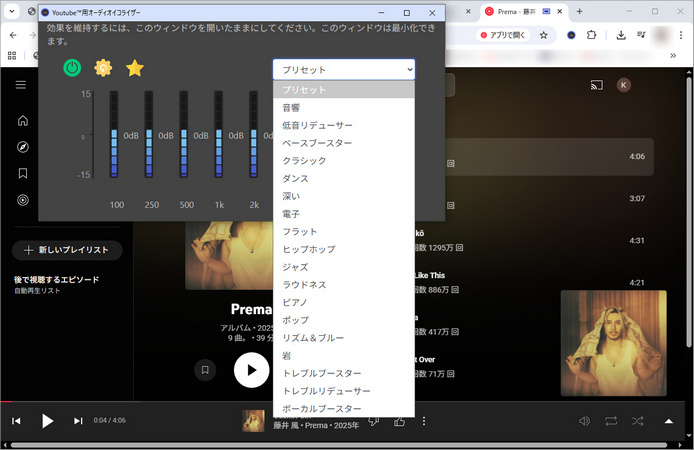Select クラシック preset
694x450 pixels.
click(344, 161)
